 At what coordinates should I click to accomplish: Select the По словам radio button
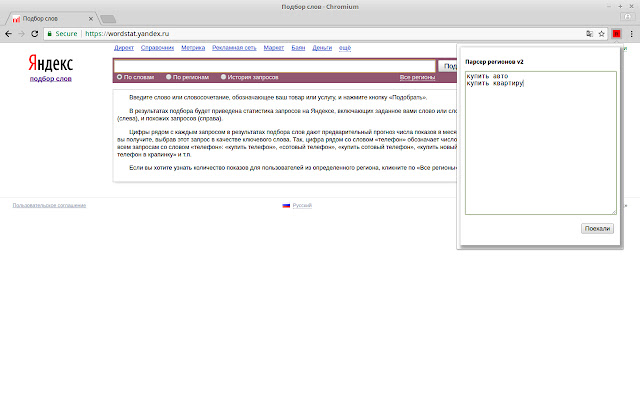[120, 77]
